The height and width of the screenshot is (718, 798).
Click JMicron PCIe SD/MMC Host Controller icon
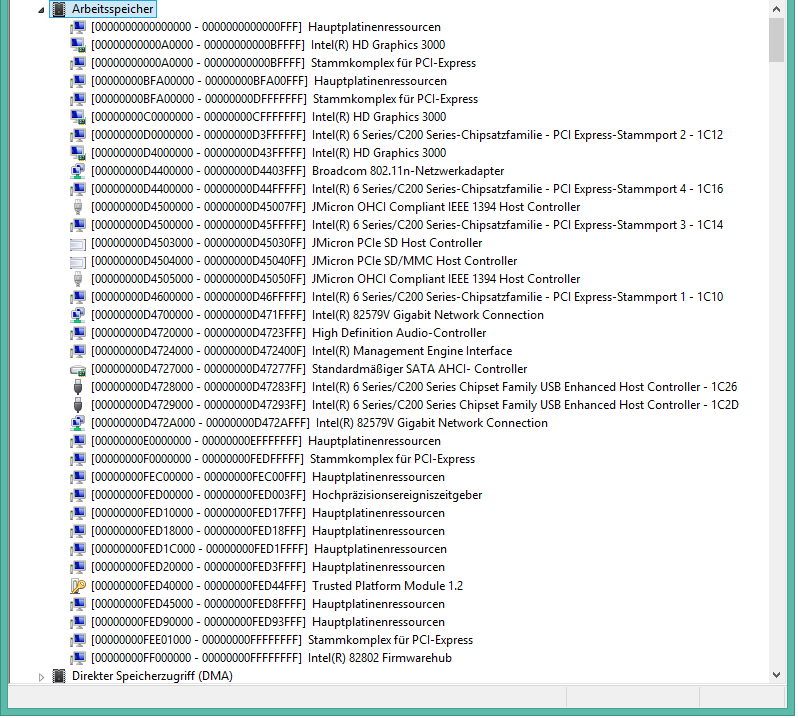(78, 262)
